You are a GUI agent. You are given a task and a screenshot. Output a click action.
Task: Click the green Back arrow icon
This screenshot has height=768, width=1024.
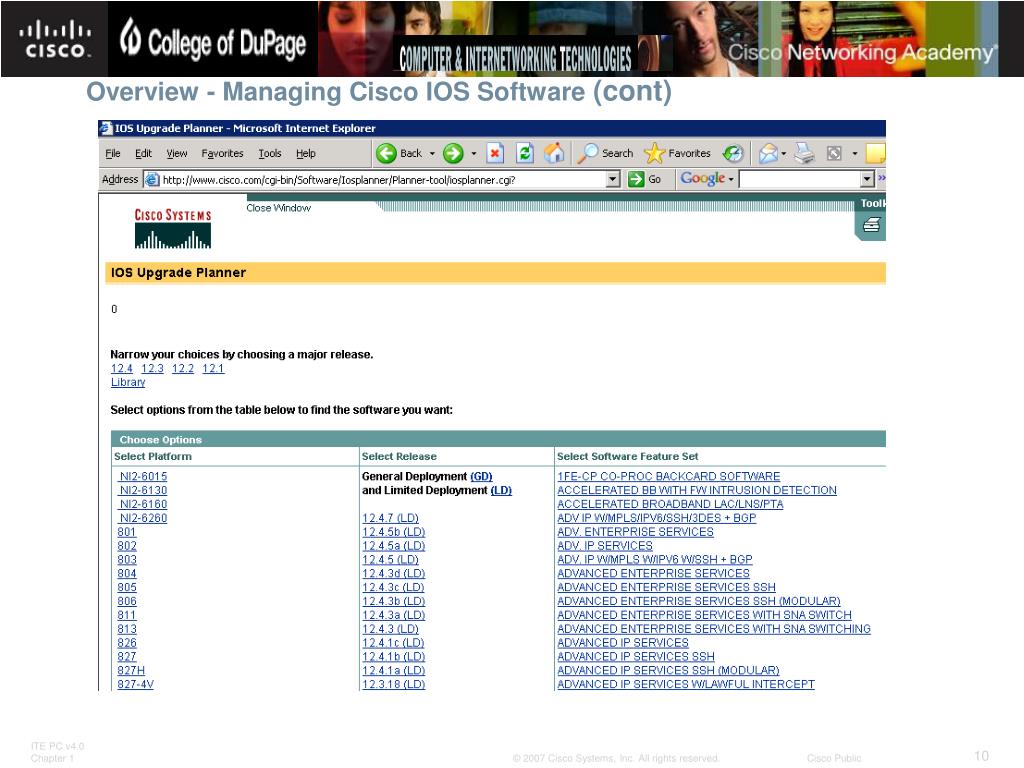point(386,153)
